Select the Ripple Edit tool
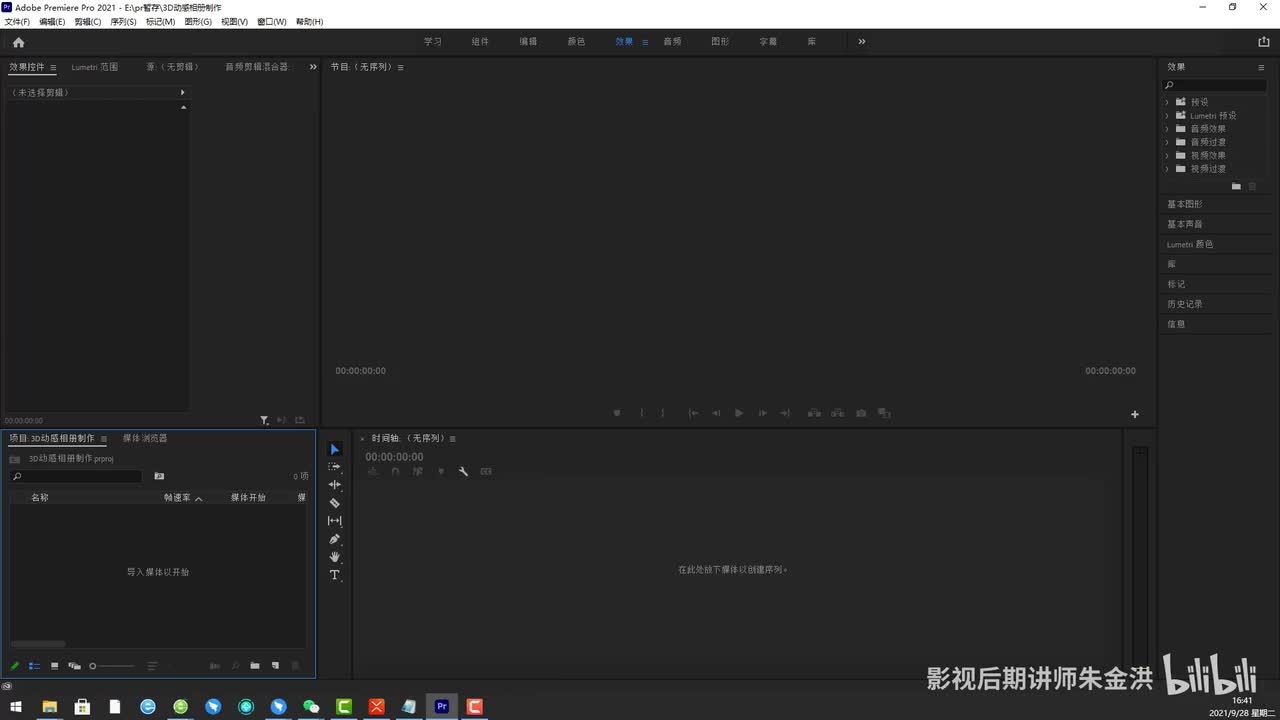Viewport: 1280px width, 720px height. [x=335, y=485]
